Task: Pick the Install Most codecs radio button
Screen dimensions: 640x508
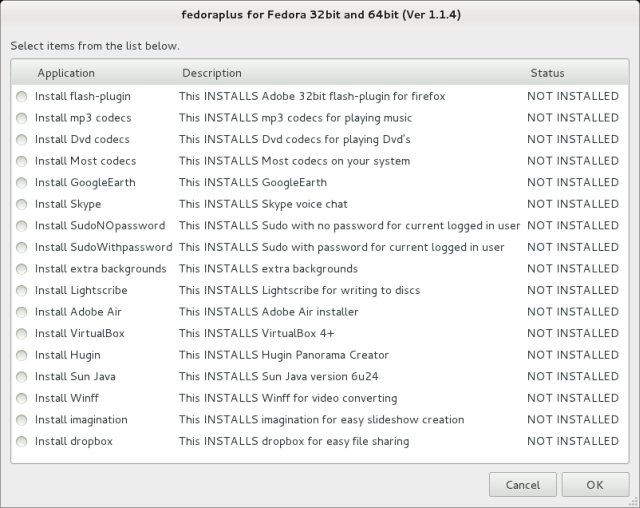Action: 22,161
